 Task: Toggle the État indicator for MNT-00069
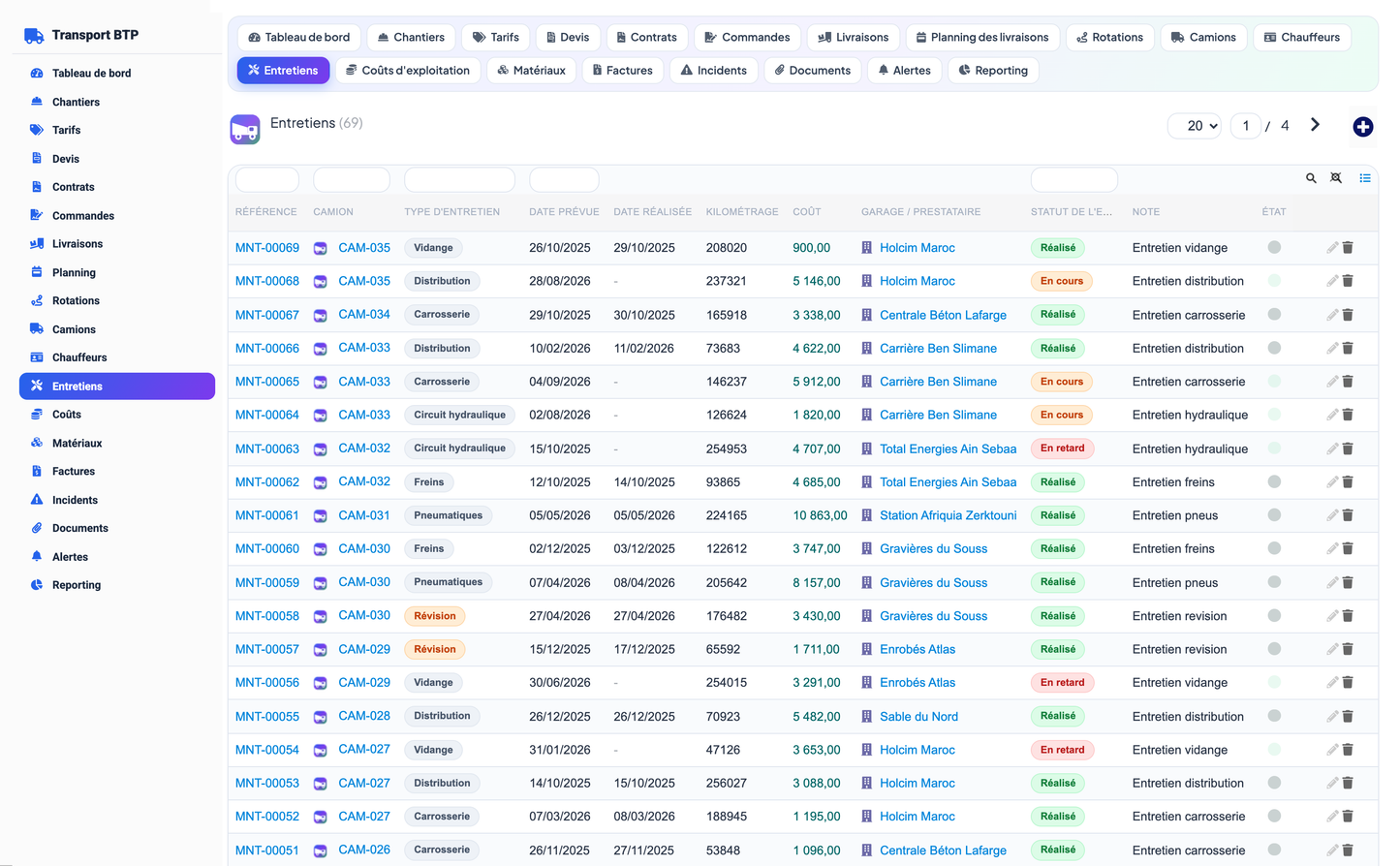click(x=1274, y=248)
